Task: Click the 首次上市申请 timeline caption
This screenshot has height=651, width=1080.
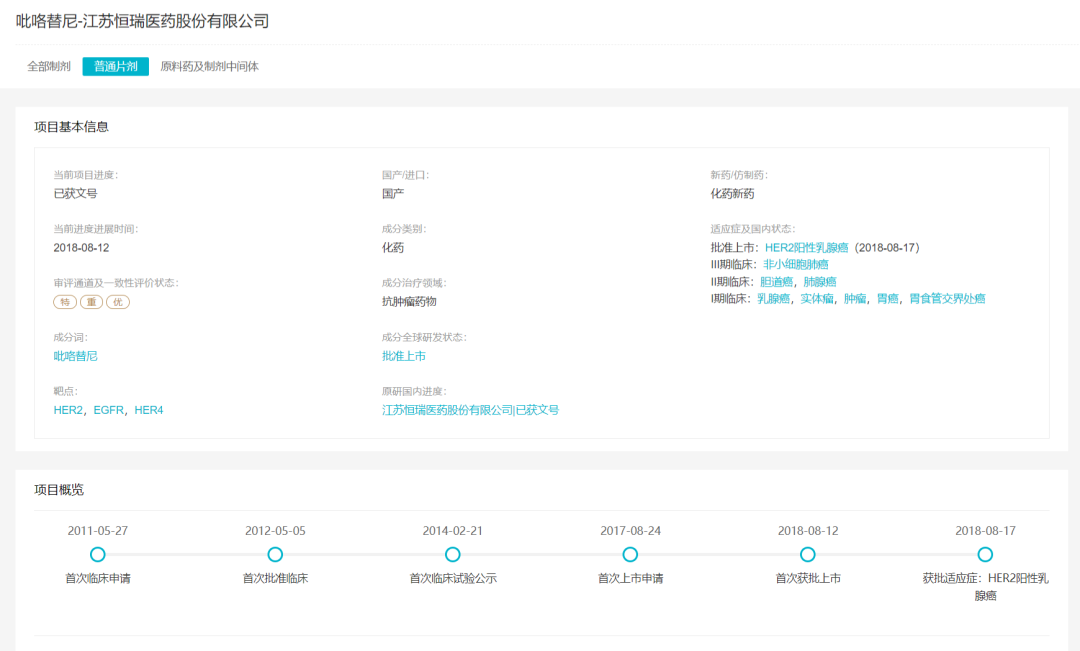Action: [x=630, y=579]
